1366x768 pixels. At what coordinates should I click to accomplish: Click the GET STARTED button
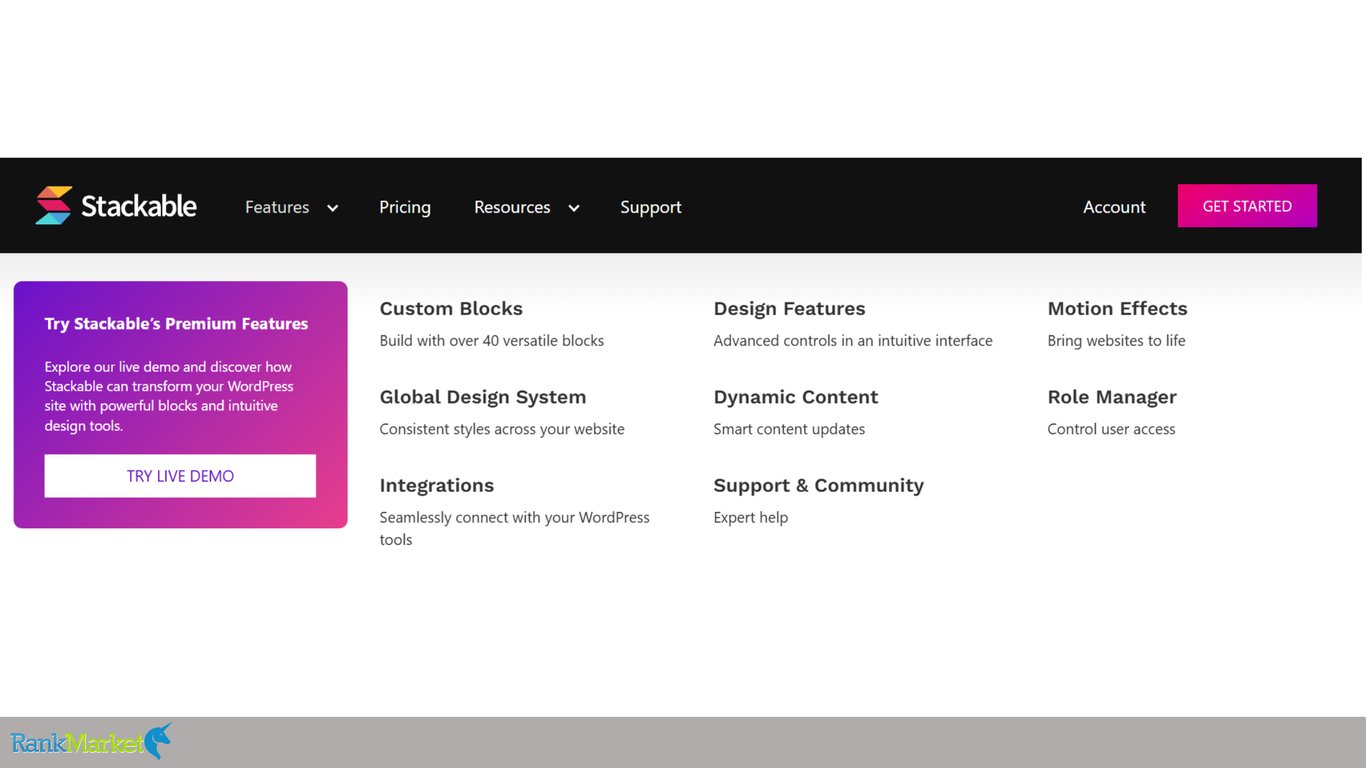1247,206
